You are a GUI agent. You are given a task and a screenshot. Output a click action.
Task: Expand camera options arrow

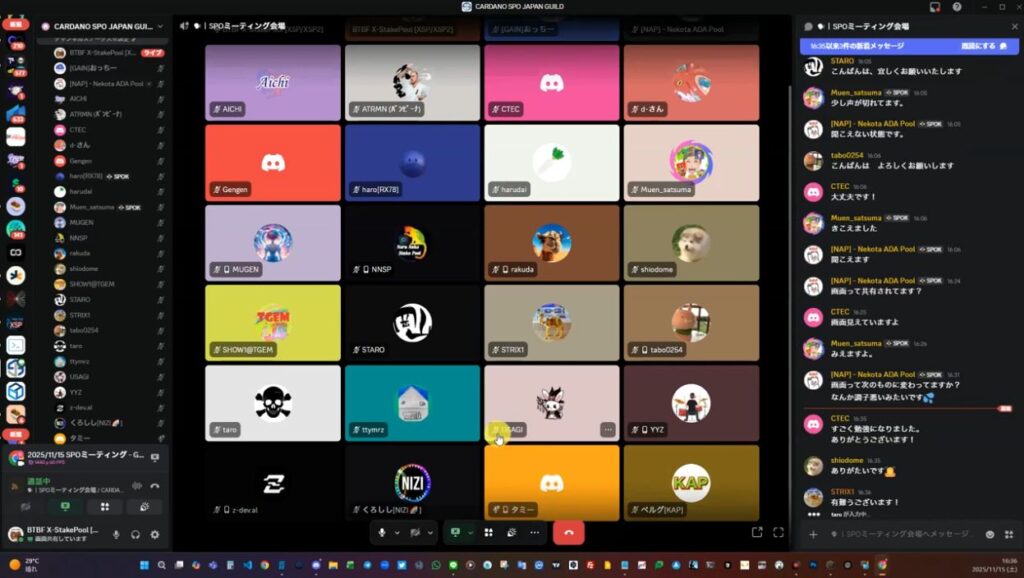click(x=430, y=533)
